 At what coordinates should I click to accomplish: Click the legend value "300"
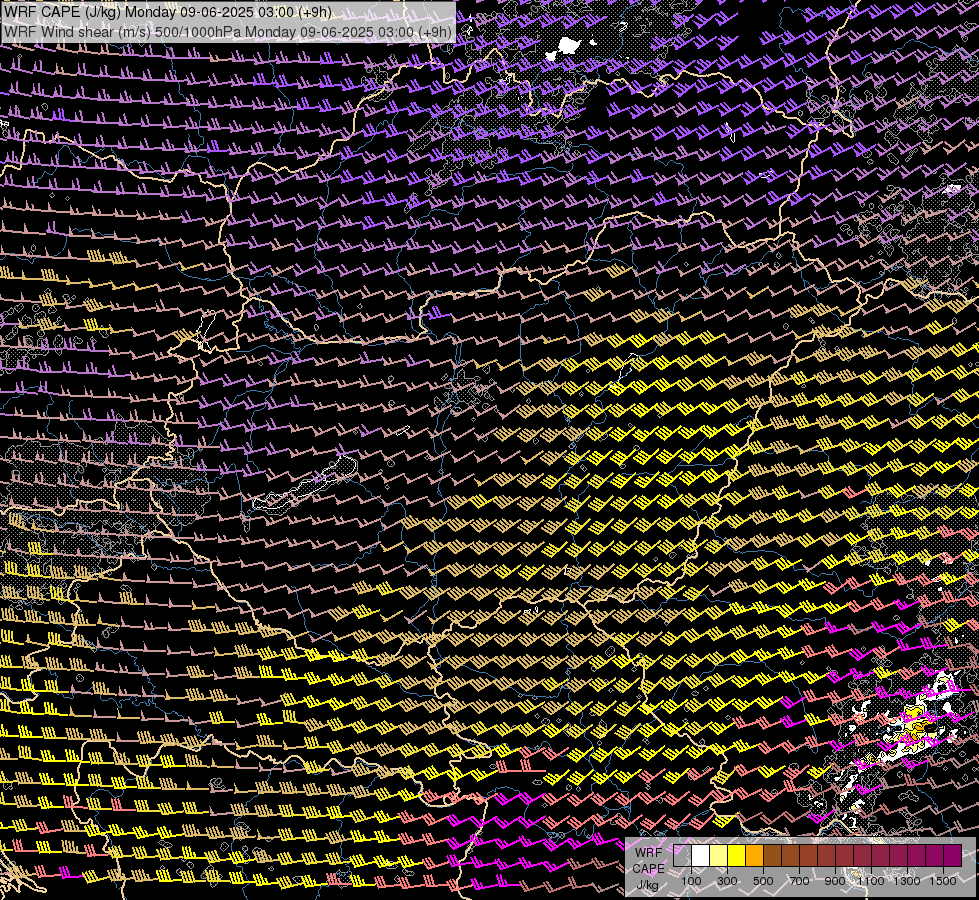coord(727,881)
